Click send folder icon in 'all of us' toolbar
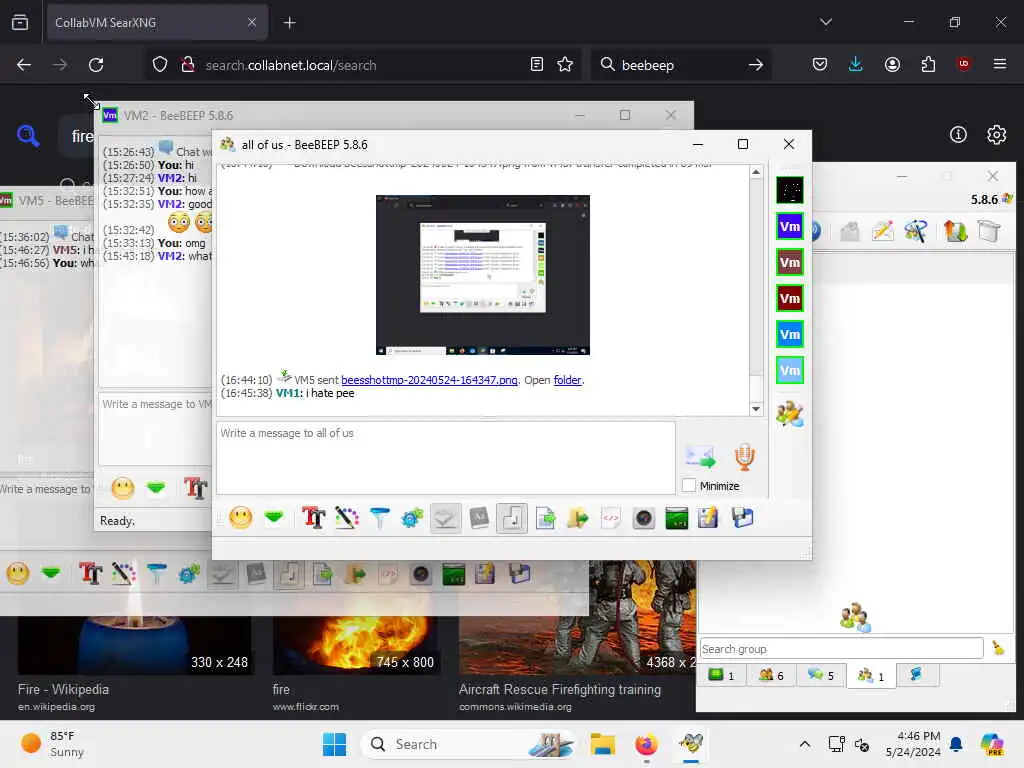This screenshot has height=768, width=1024. pos(578,518)
